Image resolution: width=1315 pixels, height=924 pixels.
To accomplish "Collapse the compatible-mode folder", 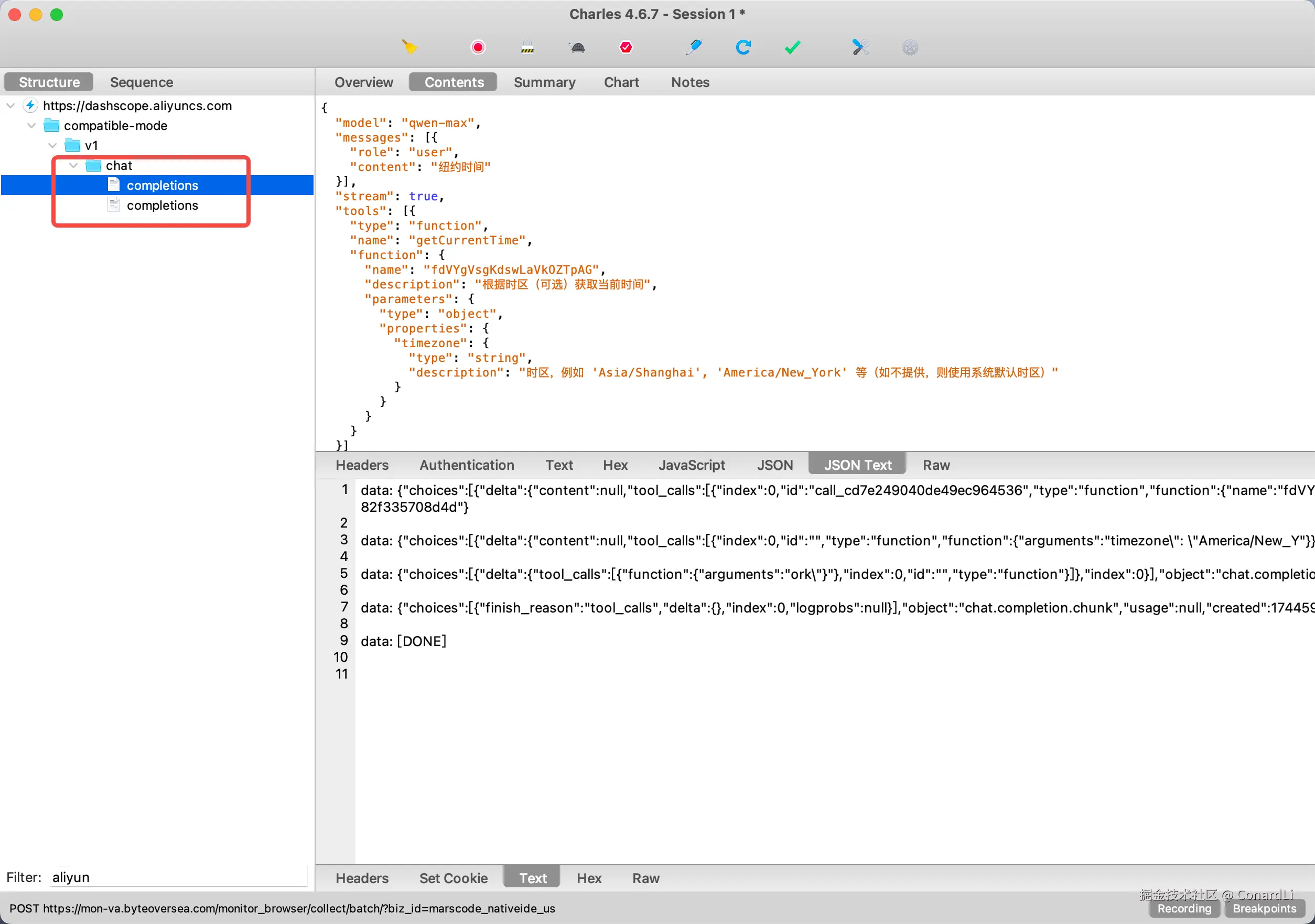I will pos(31,125).
